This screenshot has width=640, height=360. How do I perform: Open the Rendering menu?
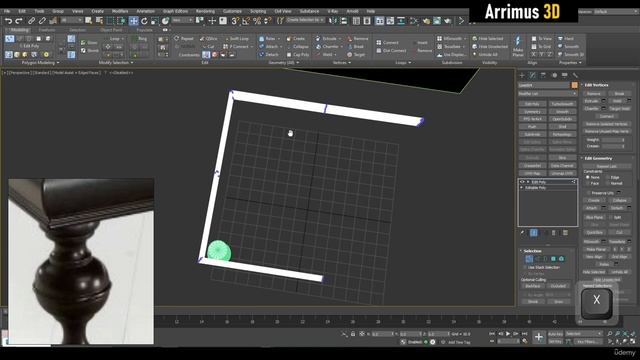pyautogui.click(x=205, y=11)
